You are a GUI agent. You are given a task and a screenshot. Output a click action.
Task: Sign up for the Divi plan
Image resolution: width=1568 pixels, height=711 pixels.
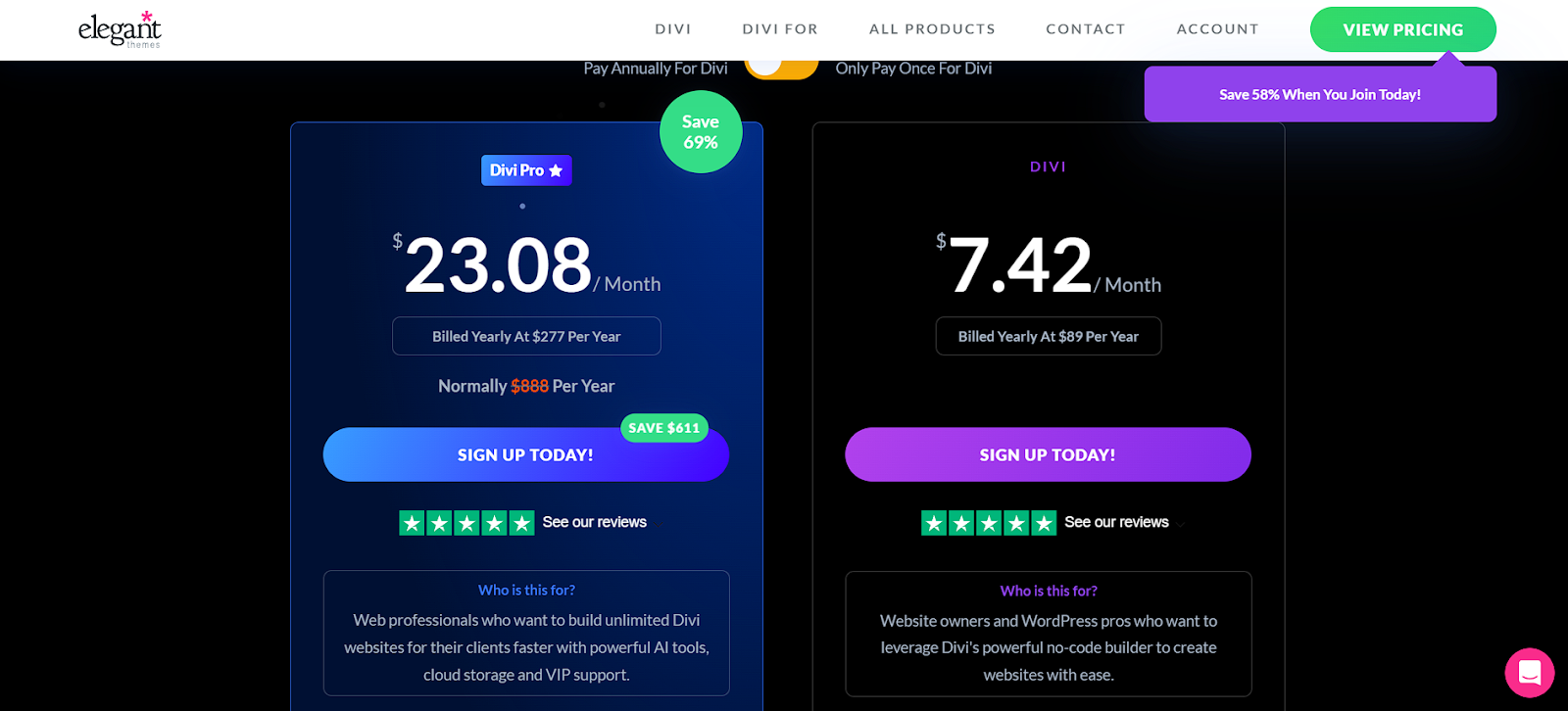point(1048,454)
